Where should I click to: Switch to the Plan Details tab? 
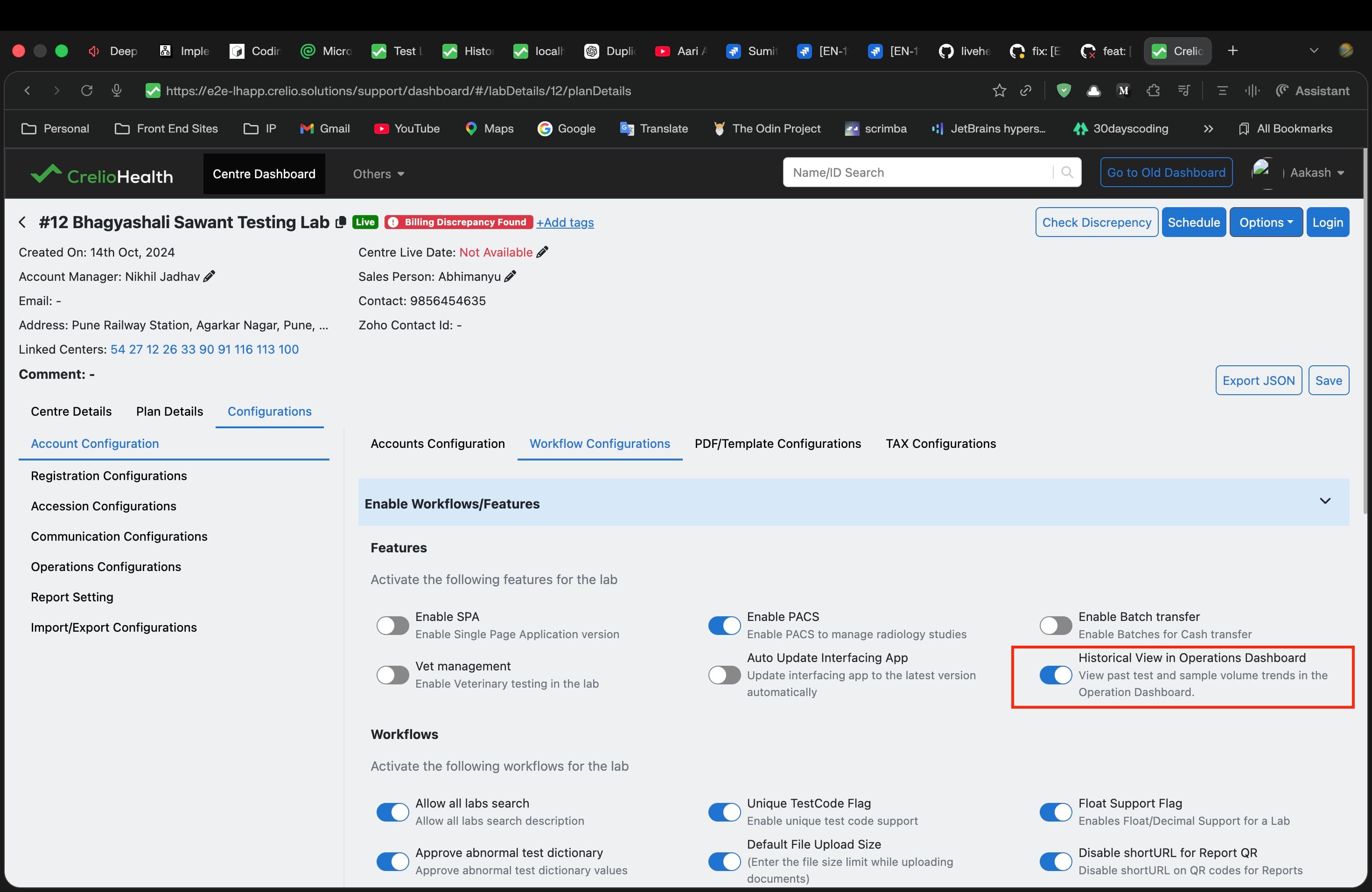tap(169, 411)
